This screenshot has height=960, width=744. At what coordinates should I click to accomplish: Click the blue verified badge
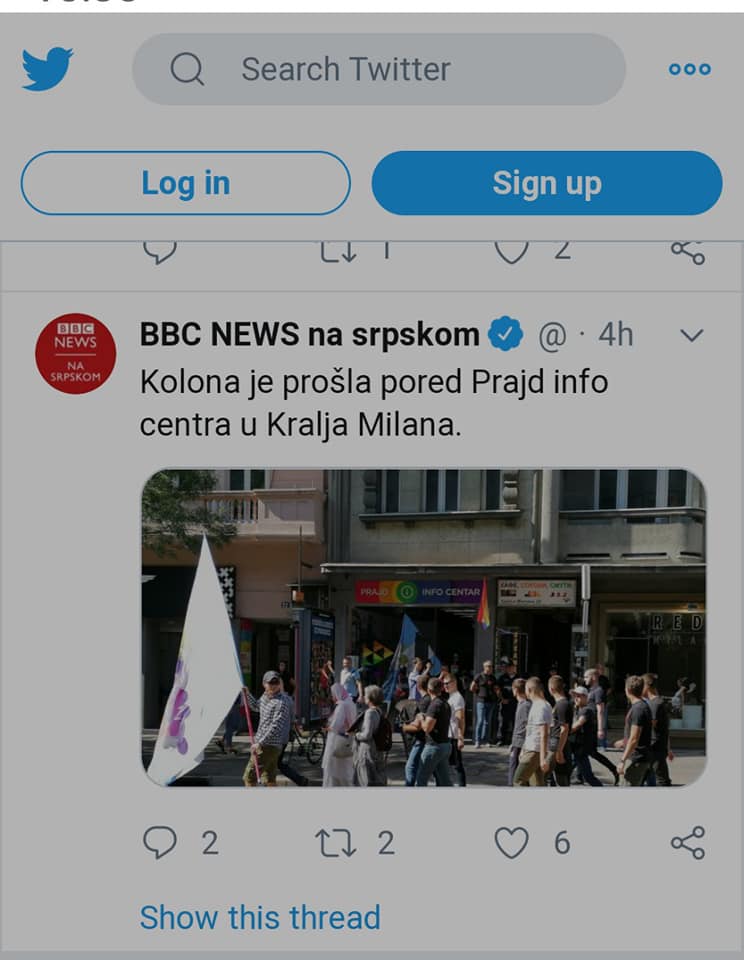505,334
